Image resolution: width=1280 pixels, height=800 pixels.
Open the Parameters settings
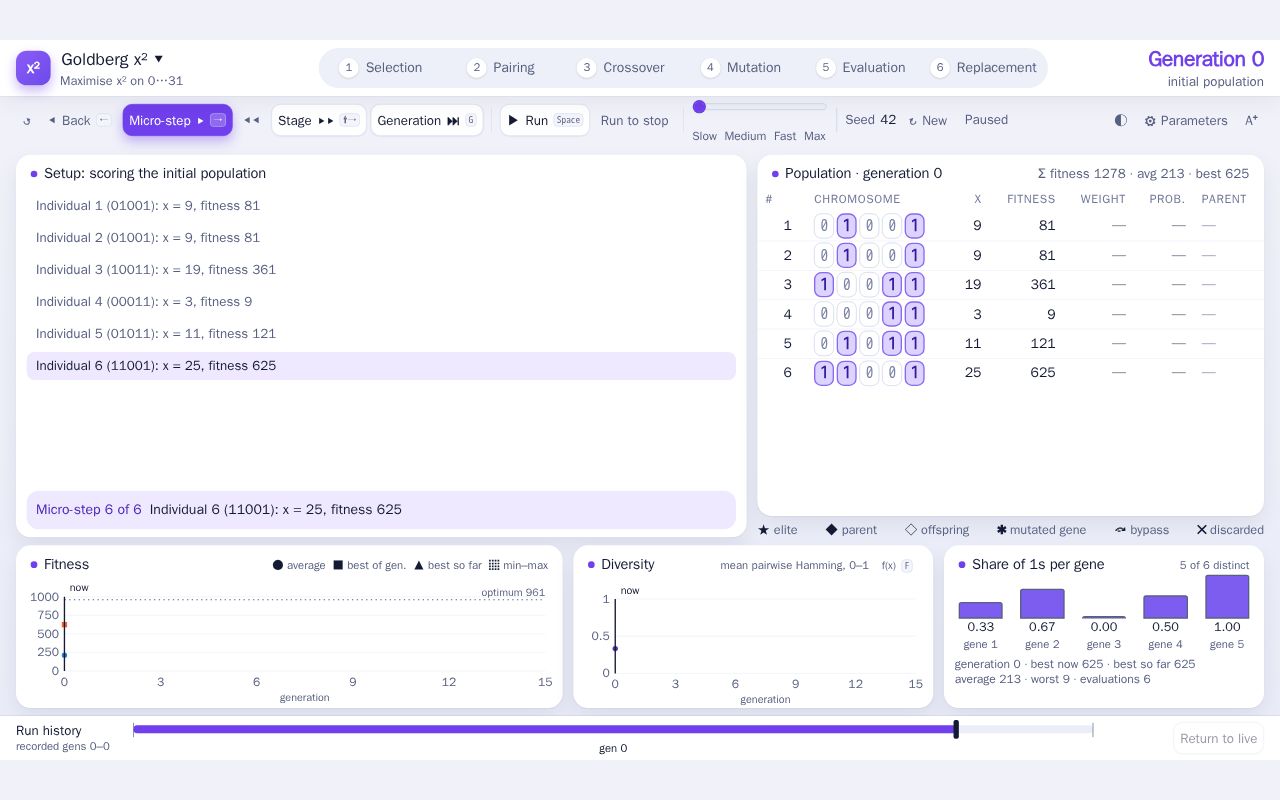pos(1186,121)
